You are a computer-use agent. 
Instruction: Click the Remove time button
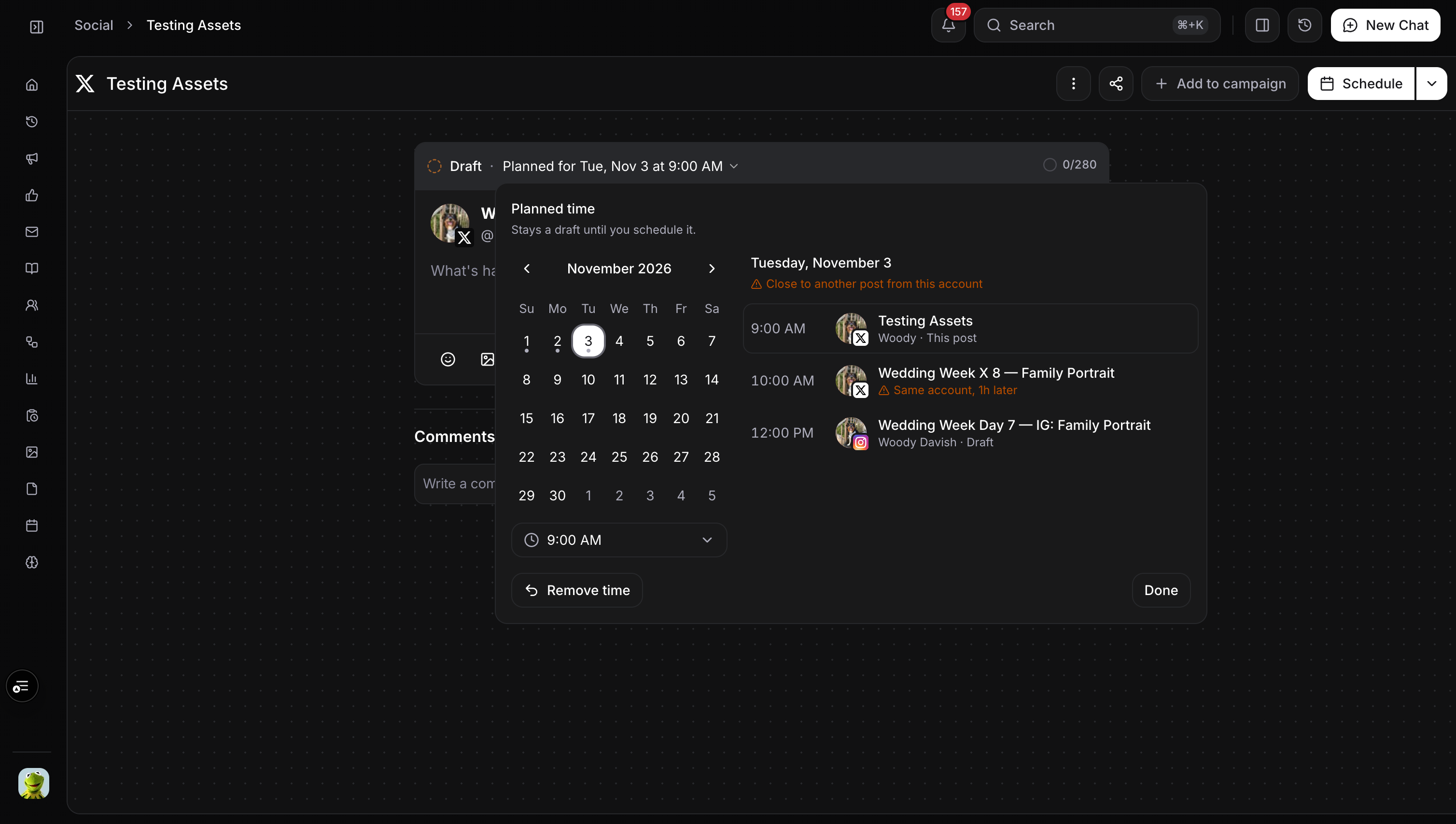(x=577, y=590)
